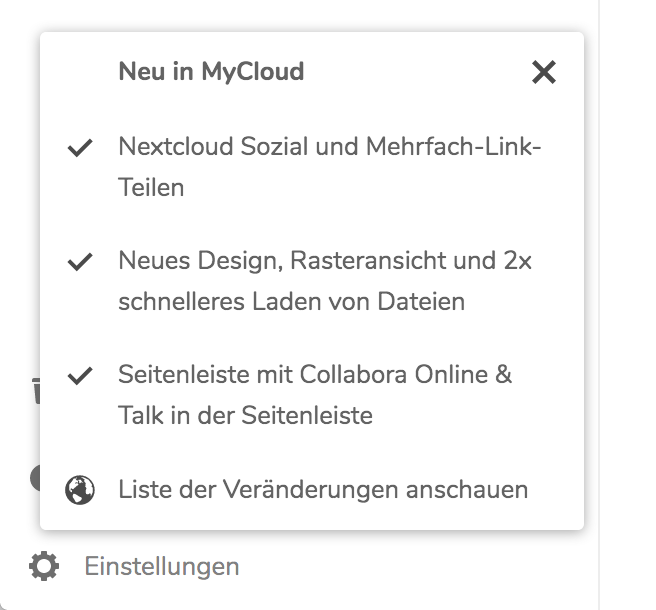This screenshot has width=656, height=610.
Task: Open the Einstellungen label in the sidebar
Action: coord(161,567)
